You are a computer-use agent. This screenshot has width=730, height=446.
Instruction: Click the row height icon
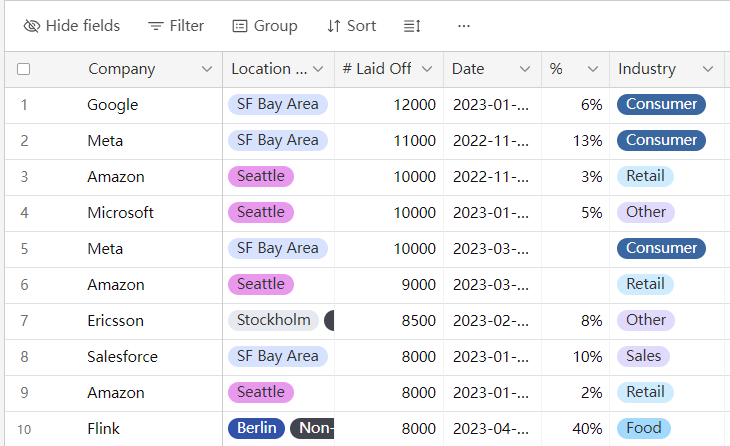[x=412, y=26]
